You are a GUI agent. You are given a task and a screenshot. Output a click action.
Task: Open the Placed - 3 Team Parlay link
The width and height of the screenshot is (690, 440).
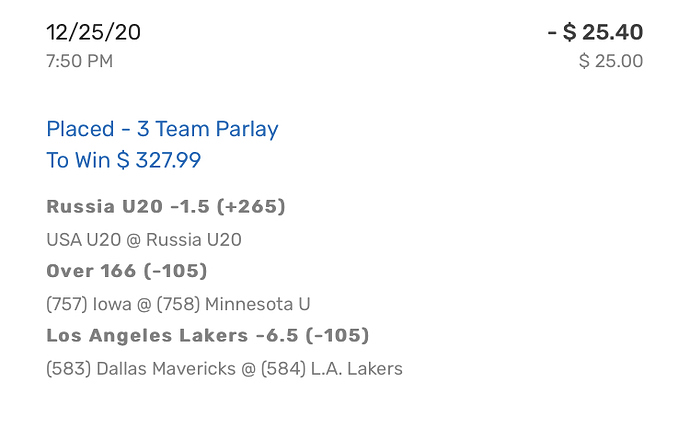pyautogui.click(x=162, y=129)
